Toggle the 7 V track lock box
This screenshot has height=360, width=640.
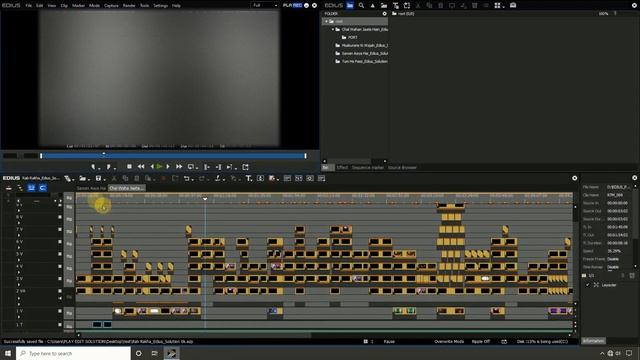coord(60,229)
